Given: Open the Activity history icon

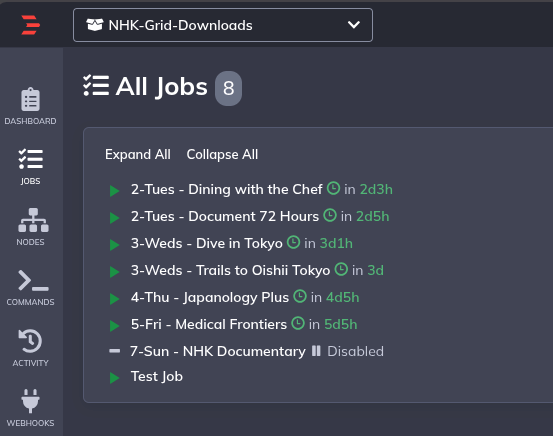Looking at the screenshot, I should [30, 348].
